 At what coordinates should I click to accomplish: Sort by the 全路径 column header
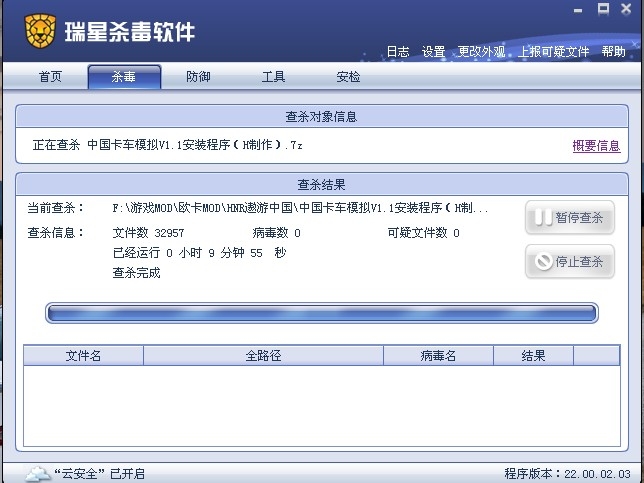pyautogui.click(x=263, y=356)
